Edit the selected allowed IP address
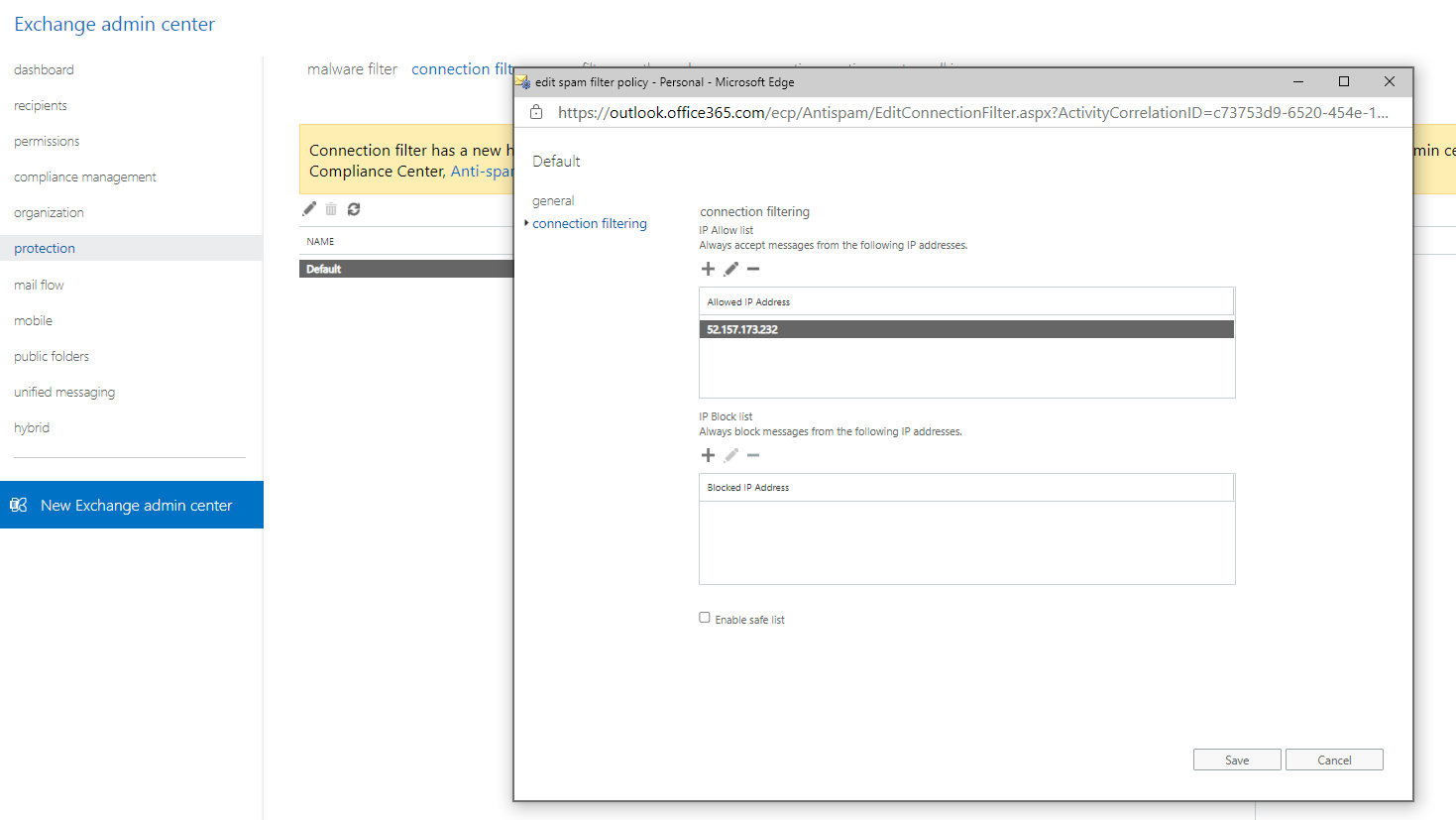1456x820 pixels. (730, 269)
